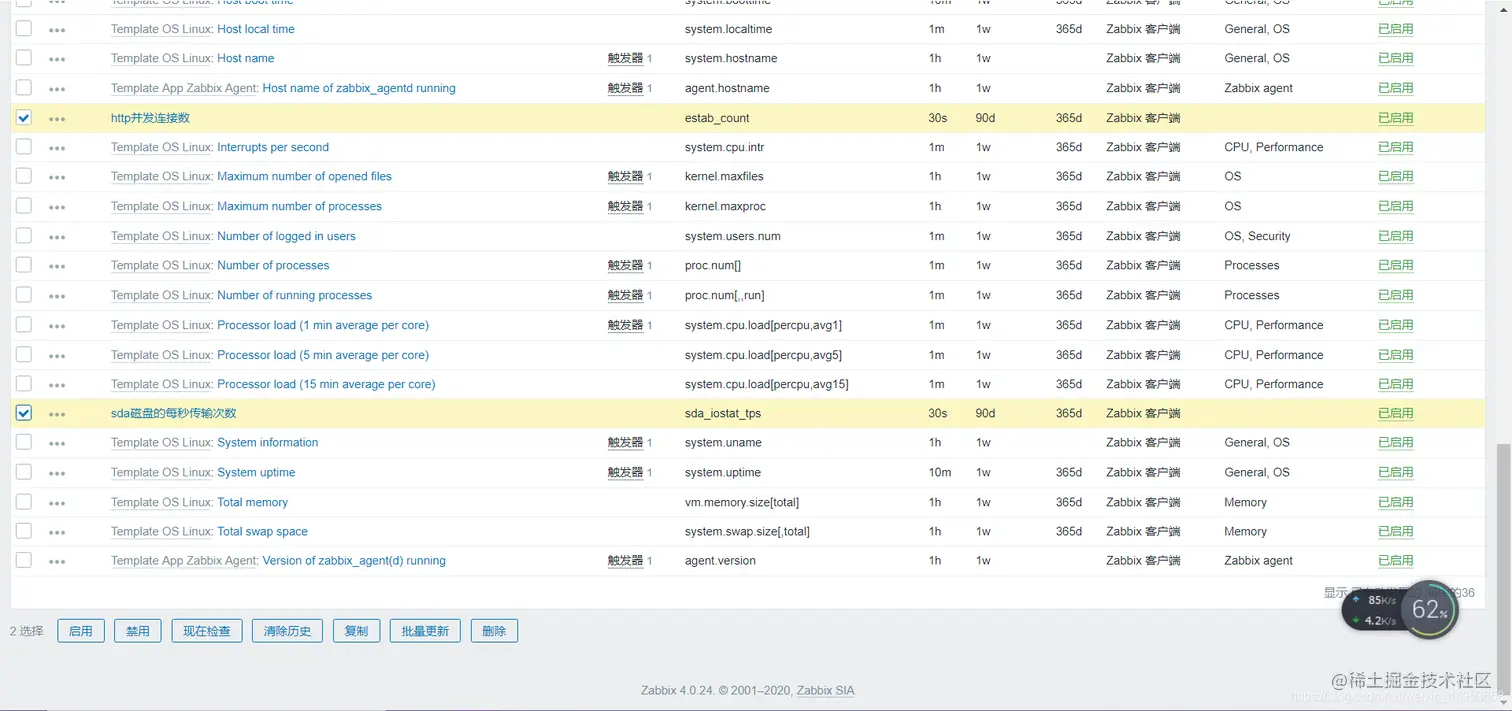The width and height of the screenshot is (1512, 711).
Task: Click the 删除 button
Action: [x=494, y=631]
